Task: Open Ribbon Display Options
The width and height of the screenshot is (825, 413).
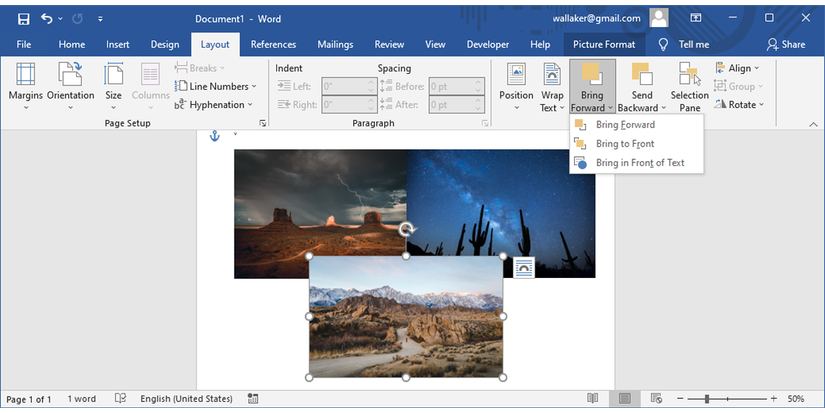Action: (696, 18)
